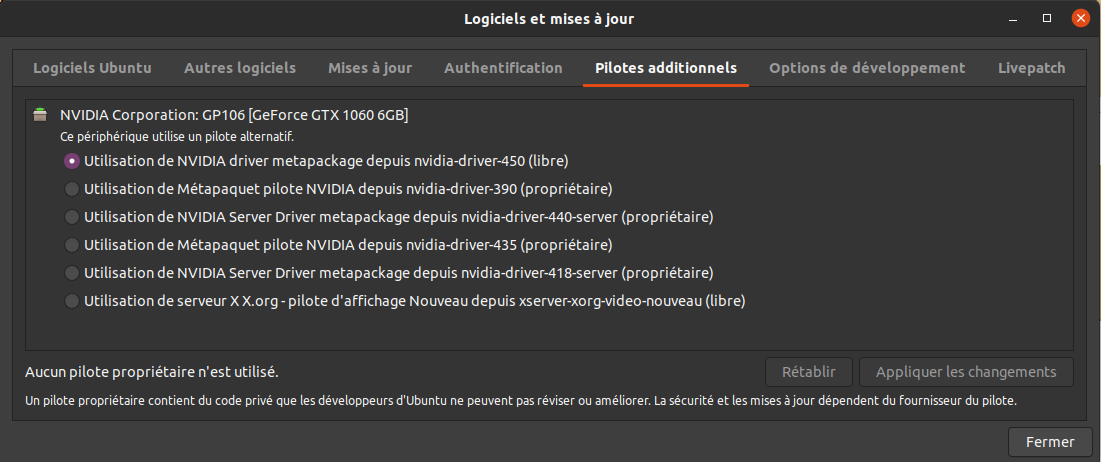Select the Pilotes additionnels tab
Image resolution: width=1101 pixels, height=462 pixels.
[666, 68]
